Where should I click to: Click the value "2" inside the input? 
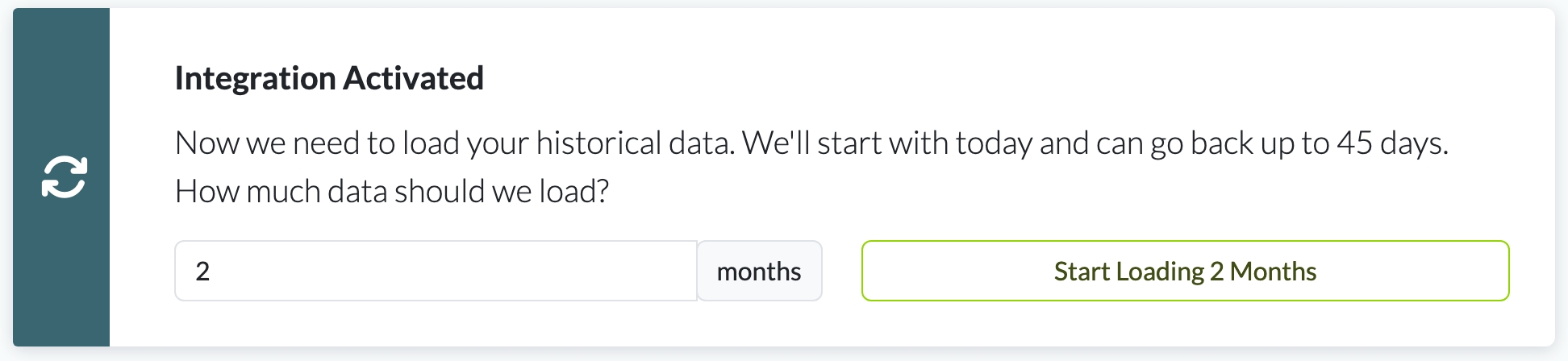(x=202, y=272)
